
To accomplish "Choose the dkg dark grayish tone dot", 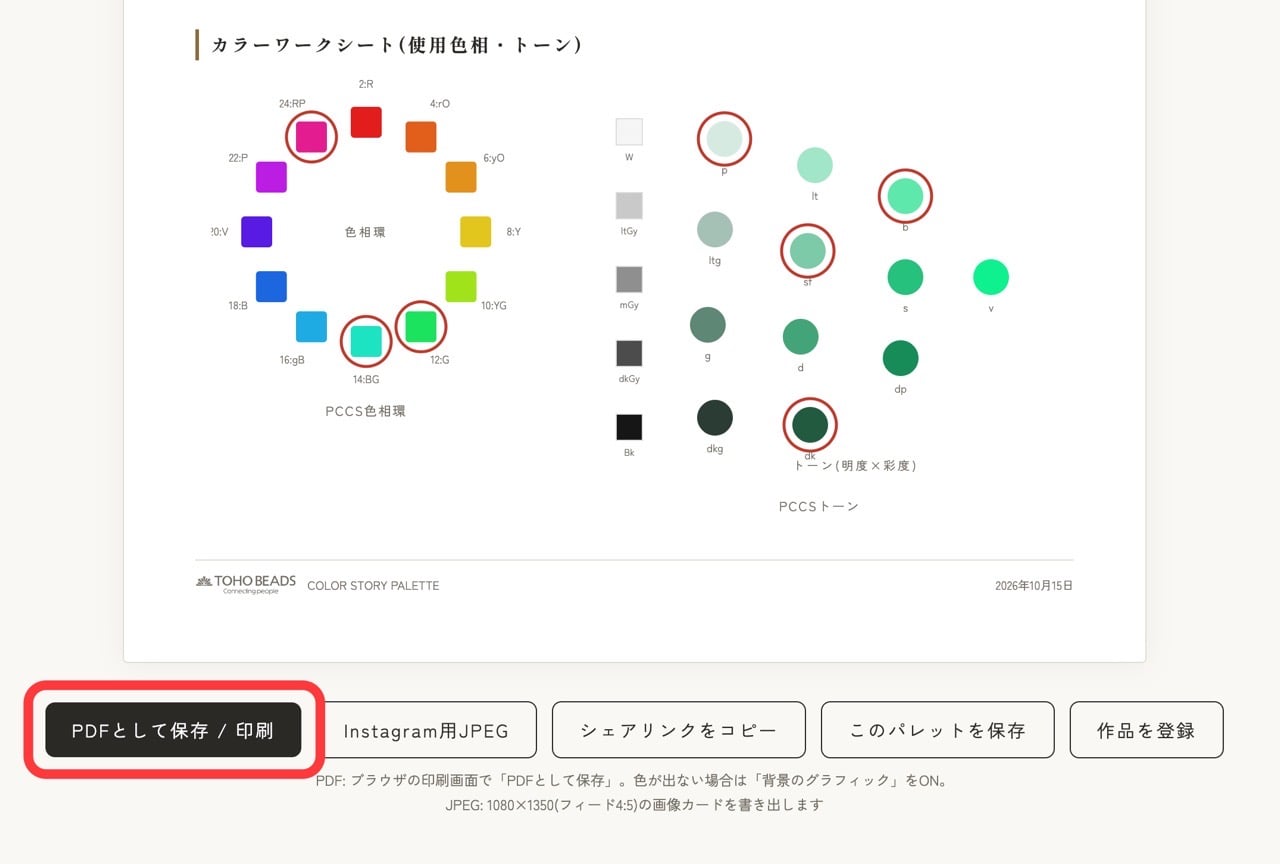I will pos(715,418).
